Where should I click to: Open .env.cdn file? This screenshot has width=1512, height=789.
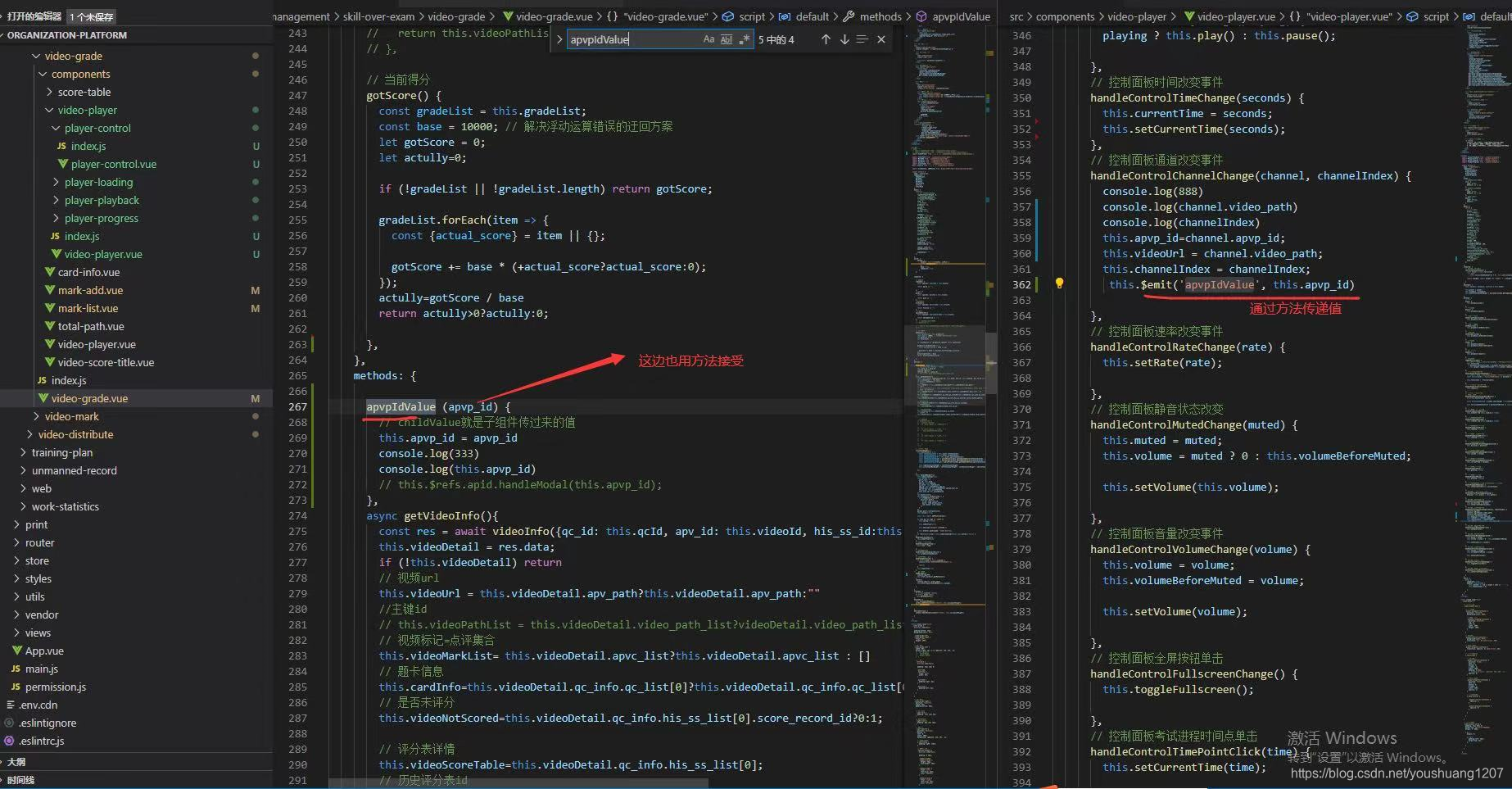38,705
